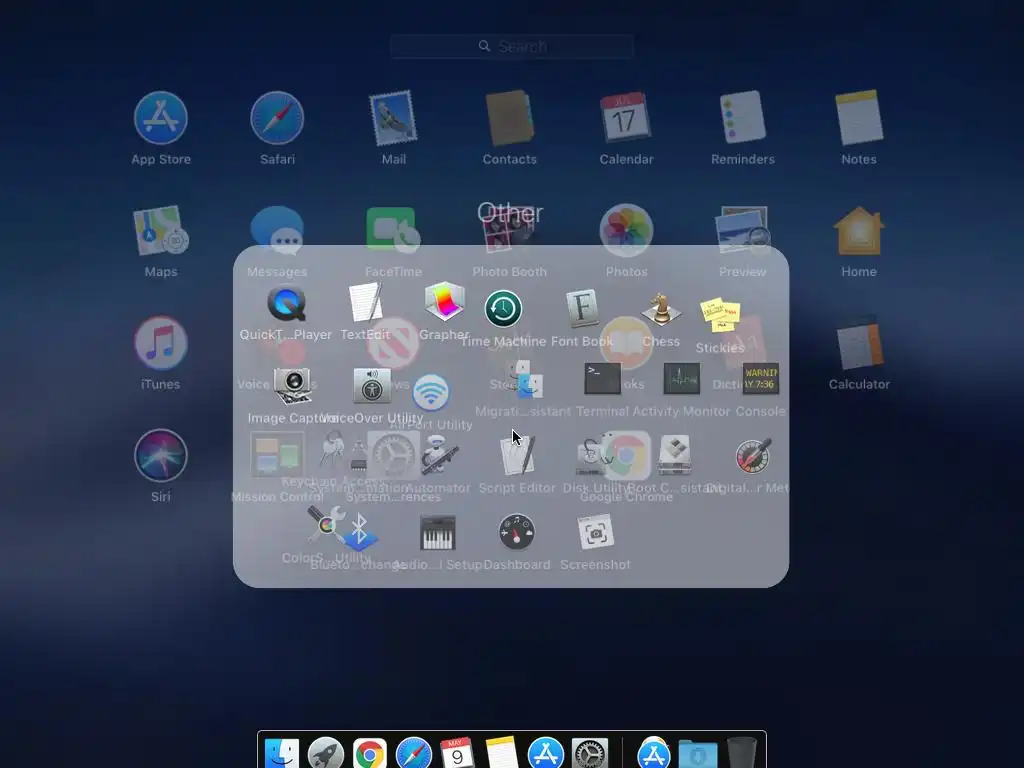Launch Bluetooth File Exchange

[x=359, y=532]
